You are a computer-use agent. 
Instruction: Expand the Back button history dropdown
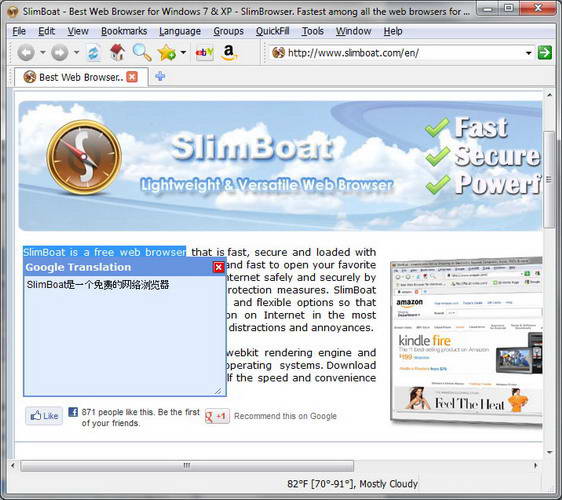(43, 53)
